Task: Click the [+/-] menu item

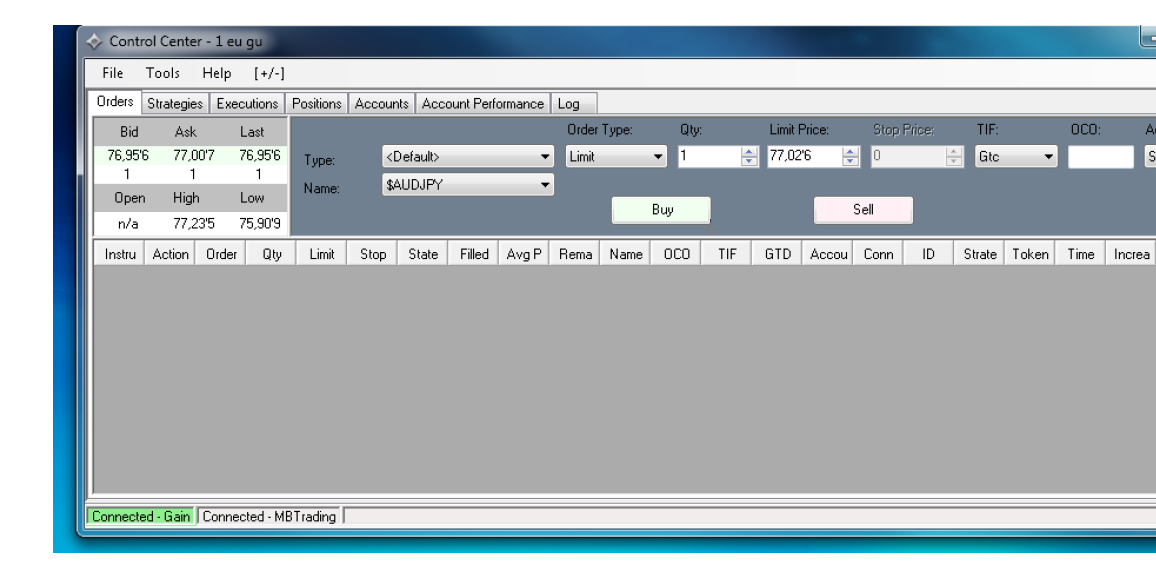Action: (269, 73)
